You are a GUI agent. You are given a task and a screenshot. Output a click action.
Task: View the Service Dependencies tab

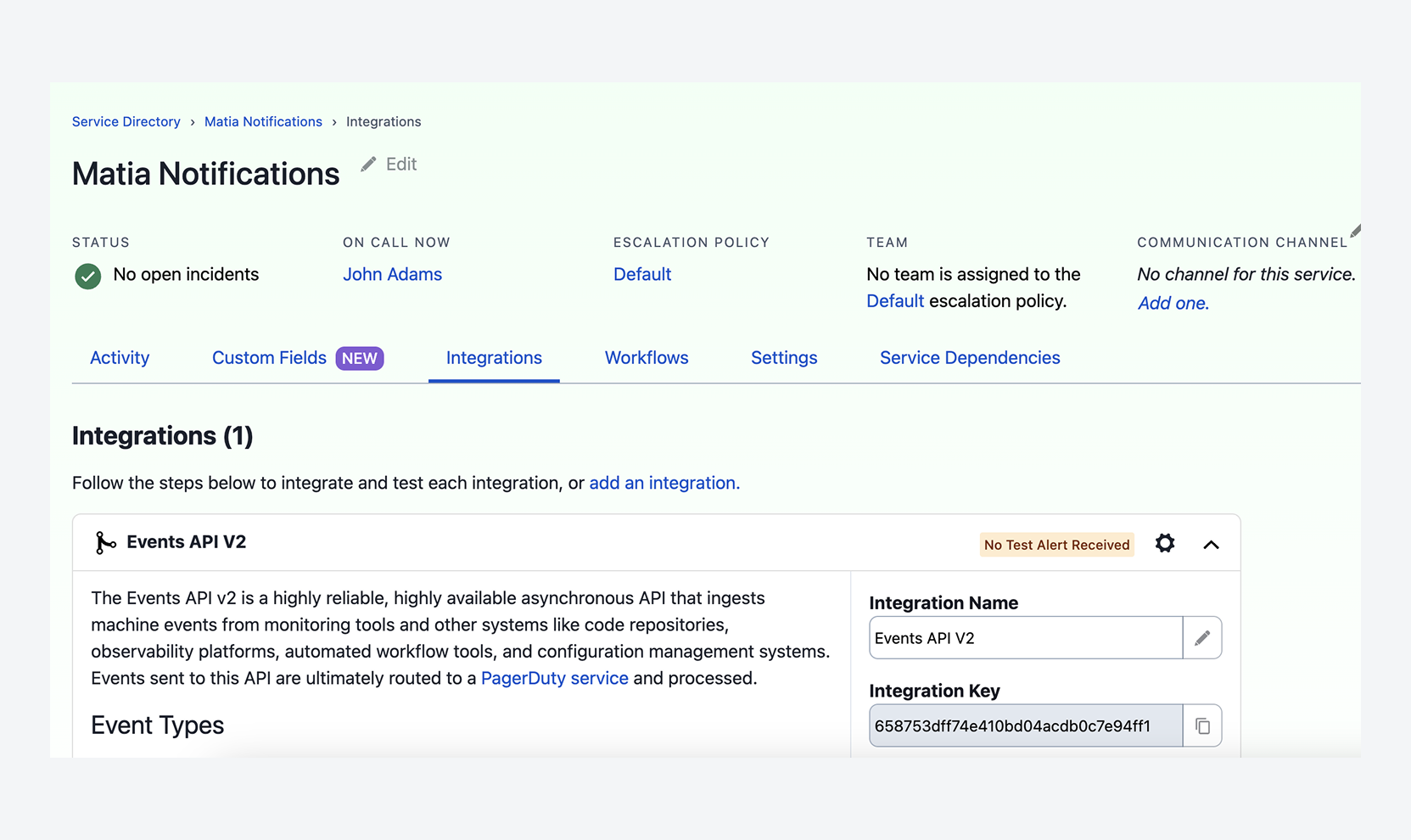pyautogui.click(x=969, y=357)
